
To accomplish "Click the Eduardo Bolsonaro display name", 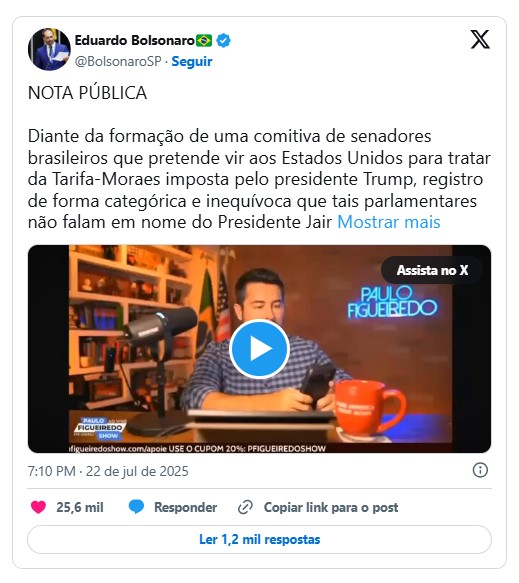I will (x=135, y=40).
